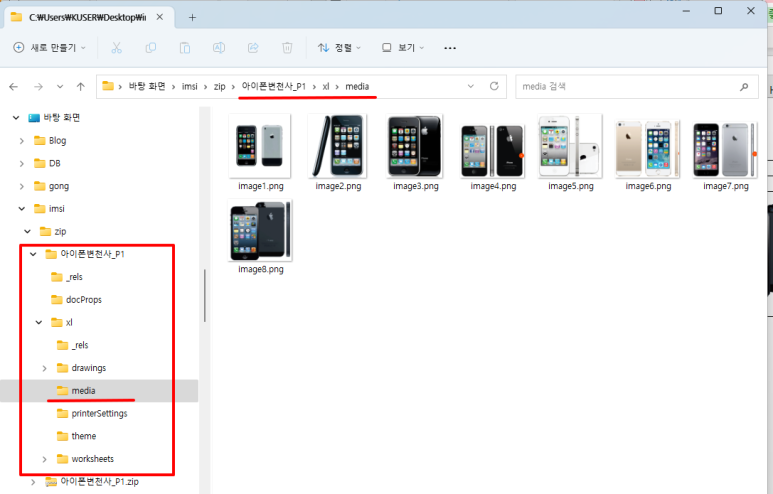The image size is (773, 494).
Task: Select the docProps folder in tree
Action: (76, 300)
